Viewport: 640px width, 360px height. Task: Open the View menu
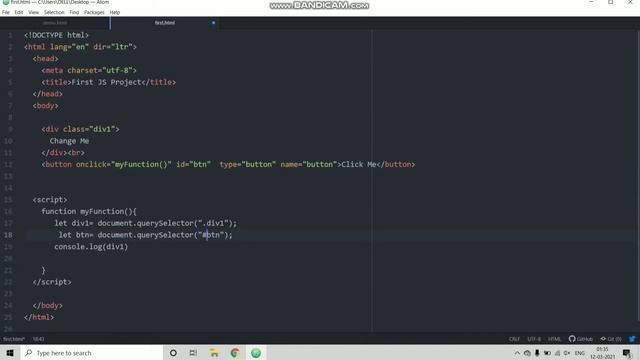pos(33,12)
